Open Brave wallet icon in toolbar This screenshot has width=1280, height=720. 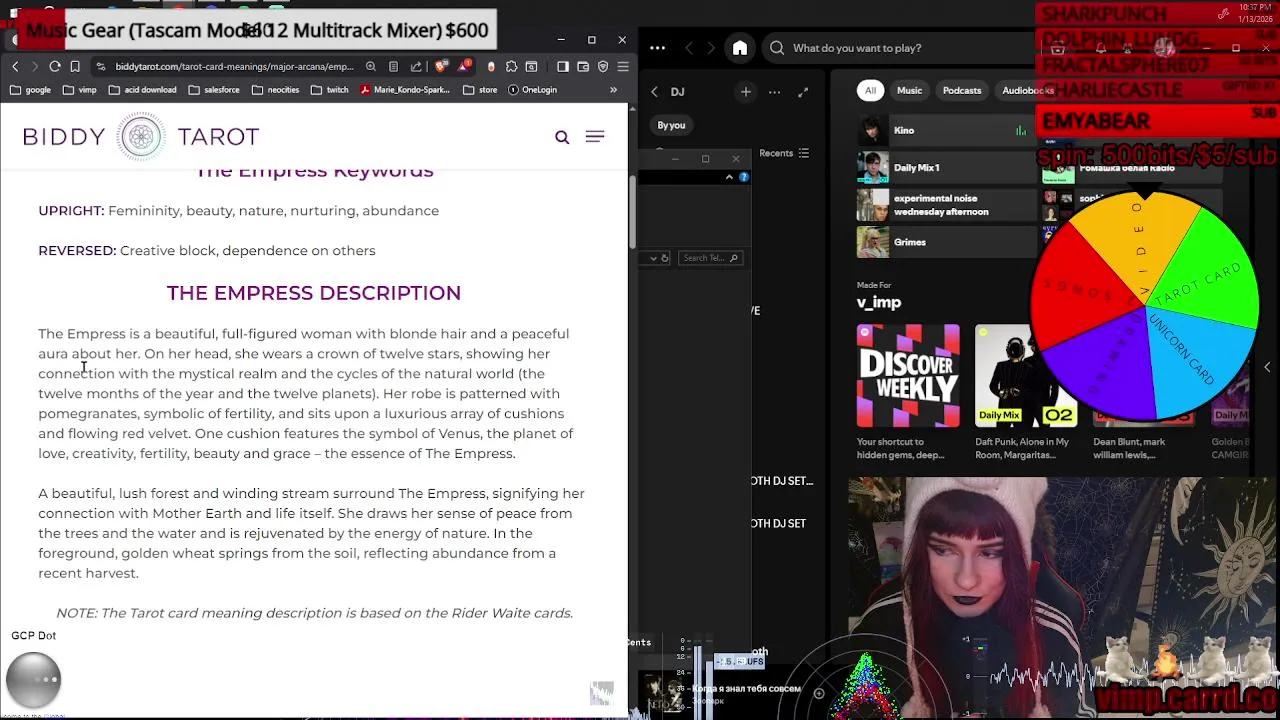click(583, 67)
